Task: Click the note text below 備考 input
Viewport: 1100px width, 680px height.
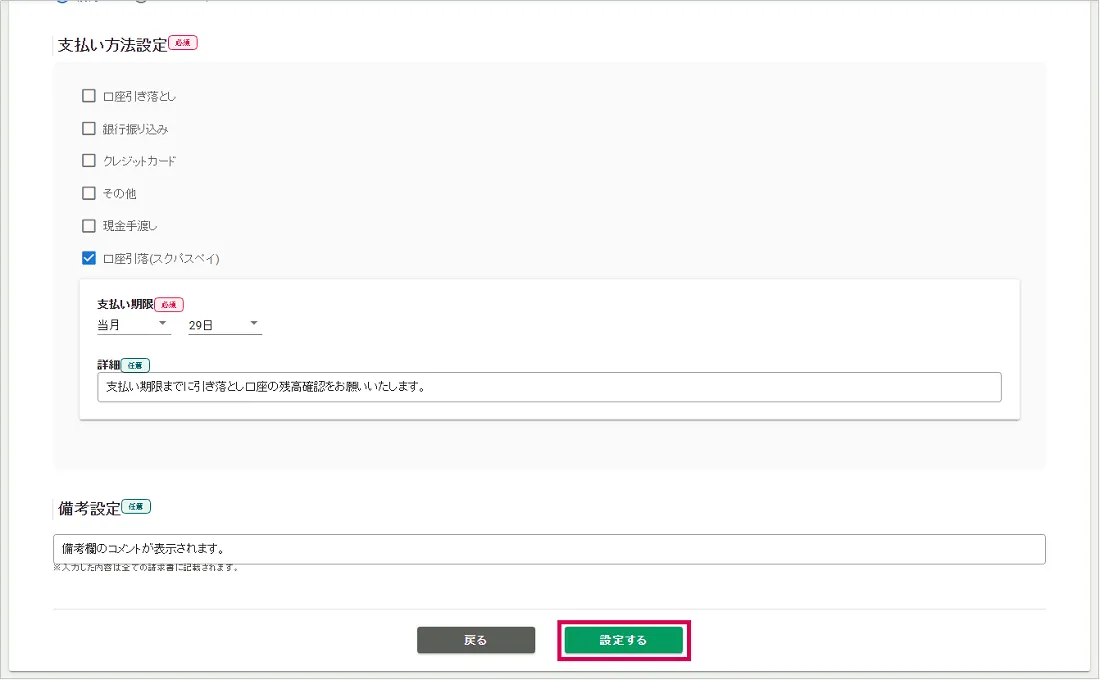Action: (x=145, y=568)
